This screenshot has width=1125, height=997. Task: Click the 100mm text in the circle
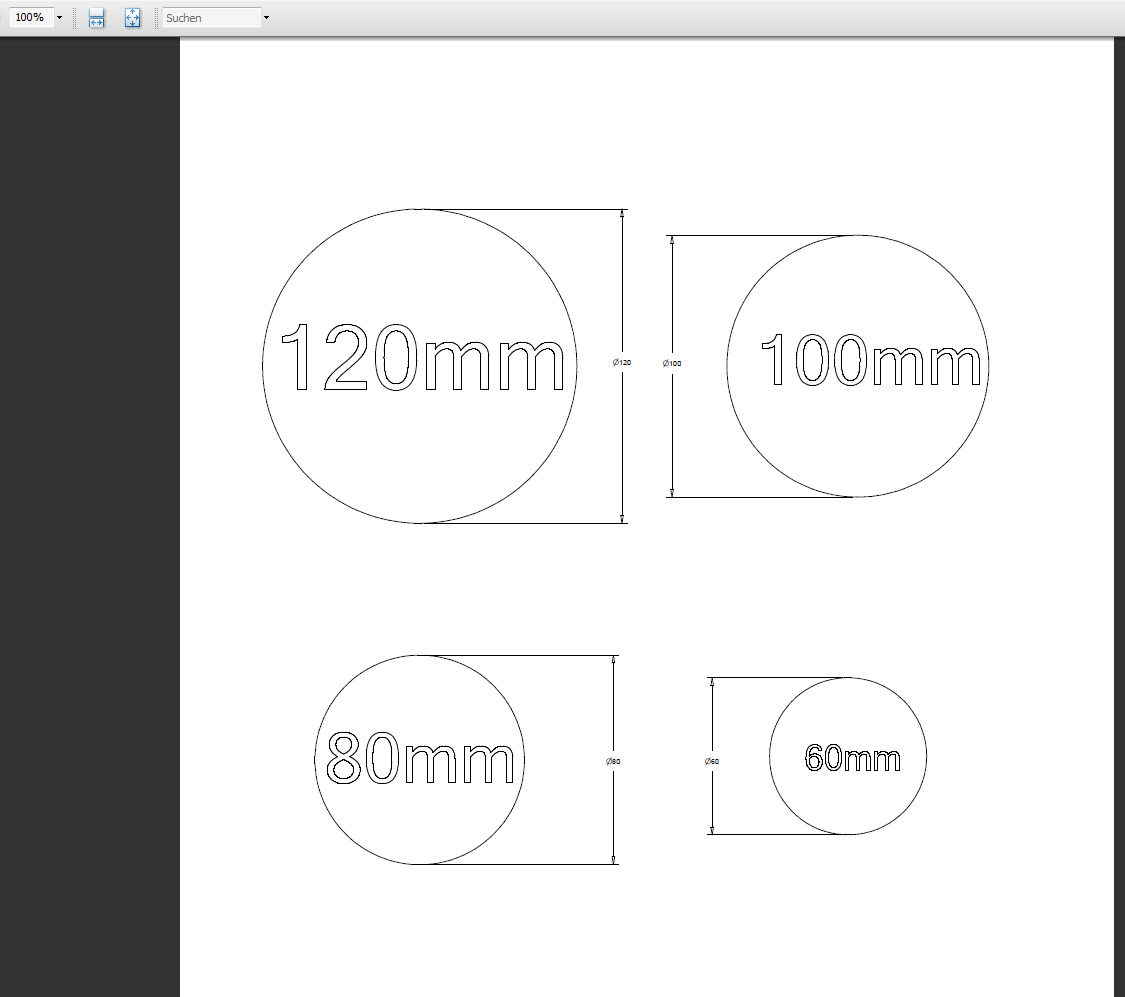click(x=870, y=361)
